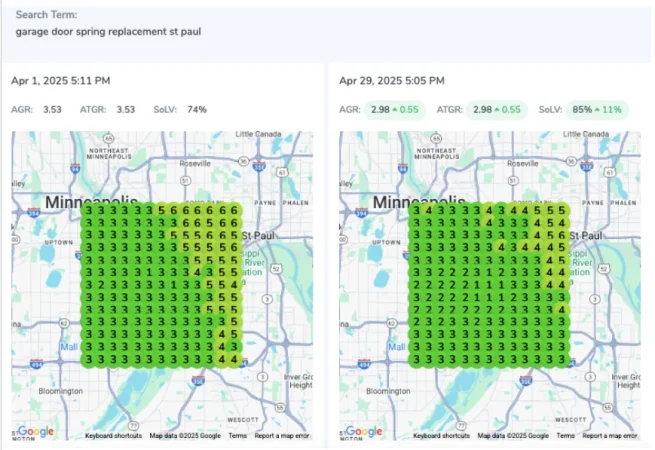The width and height of the screenshot is (655, 450).
Task: Click Interstate 494 shield on the Apr 29 map
Action: [364, 364]
